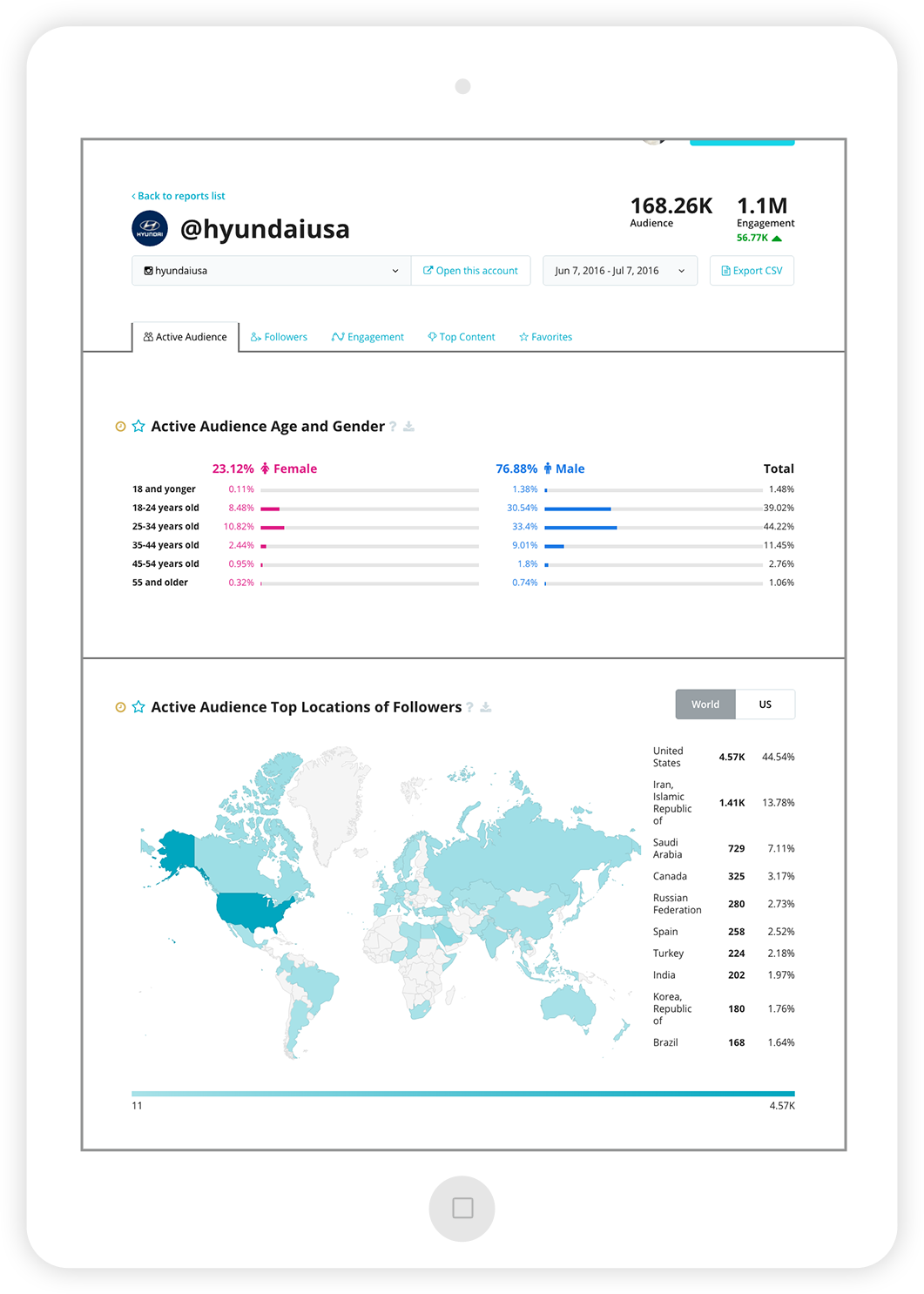
Task: Click the Spain location row
Action: [x=724, y=932]
